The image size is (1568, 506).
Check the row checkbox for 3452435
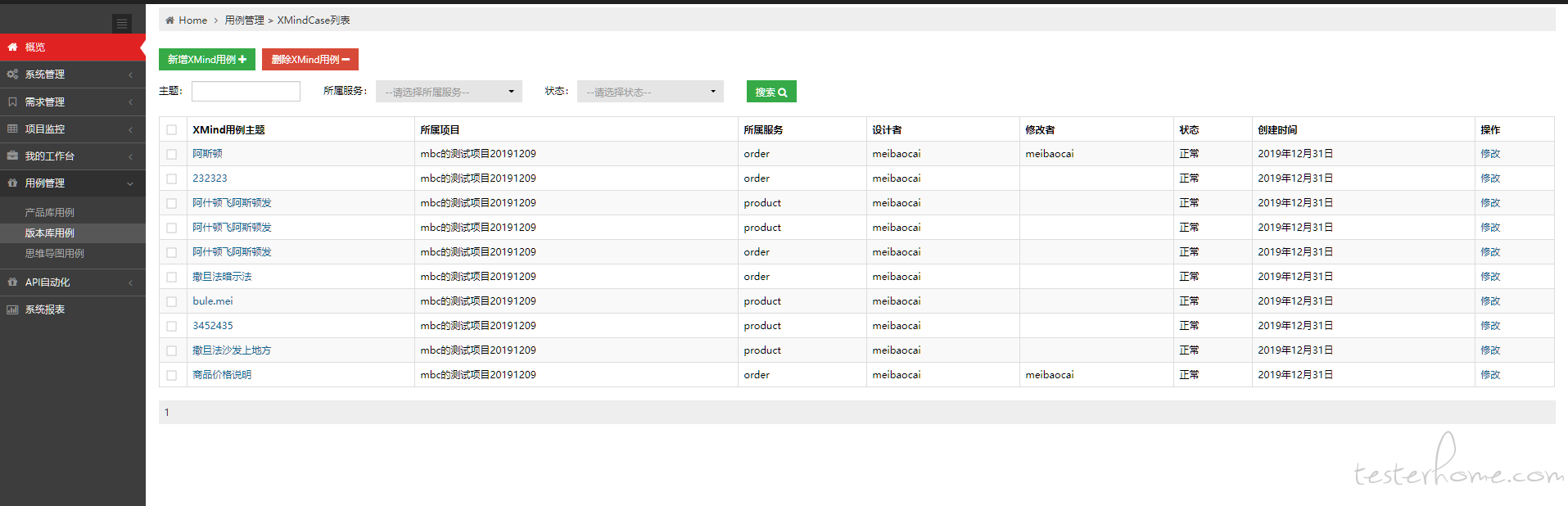pyautogui.click(x=171, y=326)
